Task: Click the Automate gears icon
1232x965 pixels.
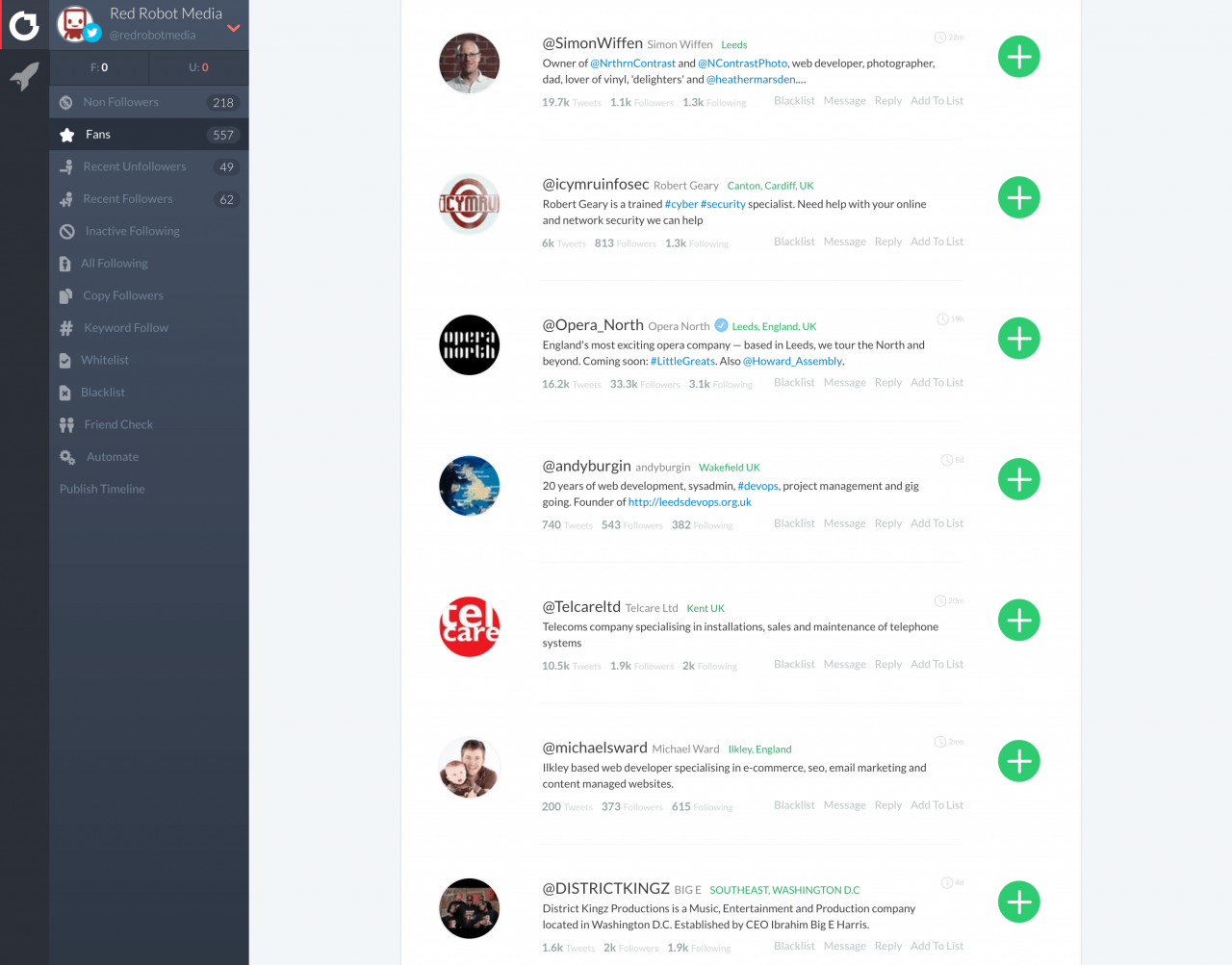Action: [x=67, y=457]
